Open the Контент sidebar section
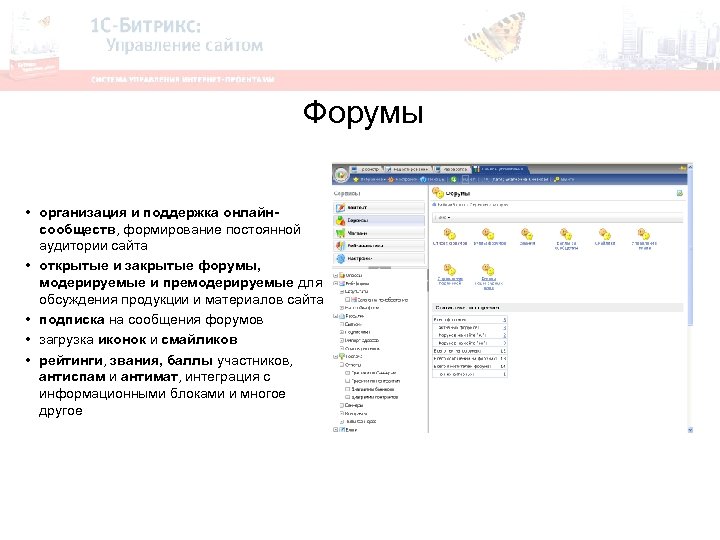The width and height of the screenshot is (720, 540). [x=379, y=208]
